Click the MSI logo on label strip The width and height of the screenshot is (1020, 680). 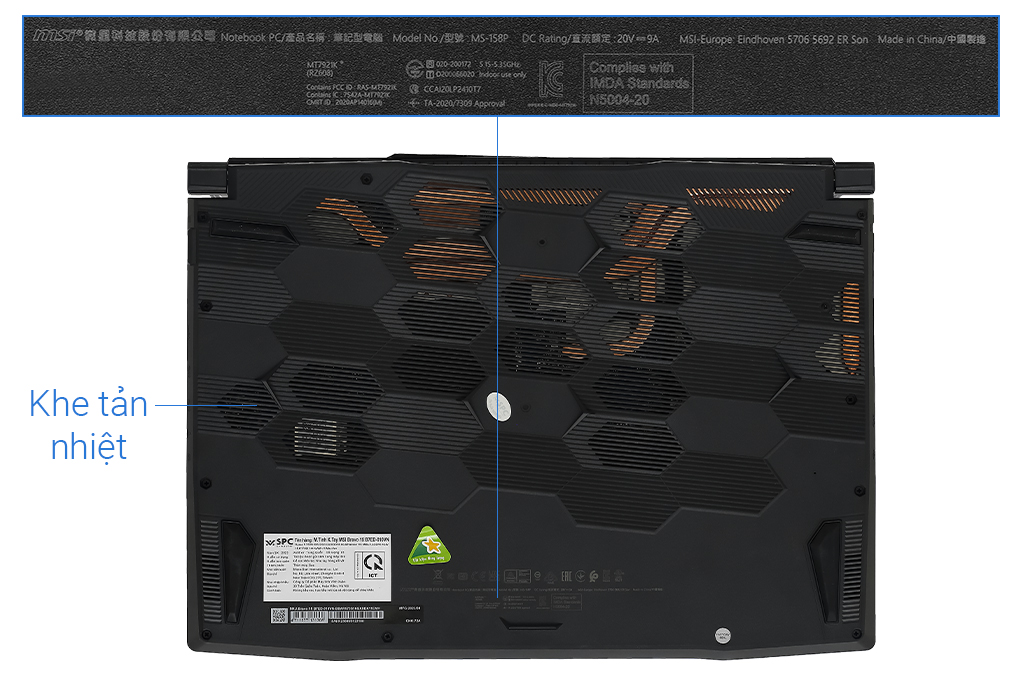[x=57, y=34]
